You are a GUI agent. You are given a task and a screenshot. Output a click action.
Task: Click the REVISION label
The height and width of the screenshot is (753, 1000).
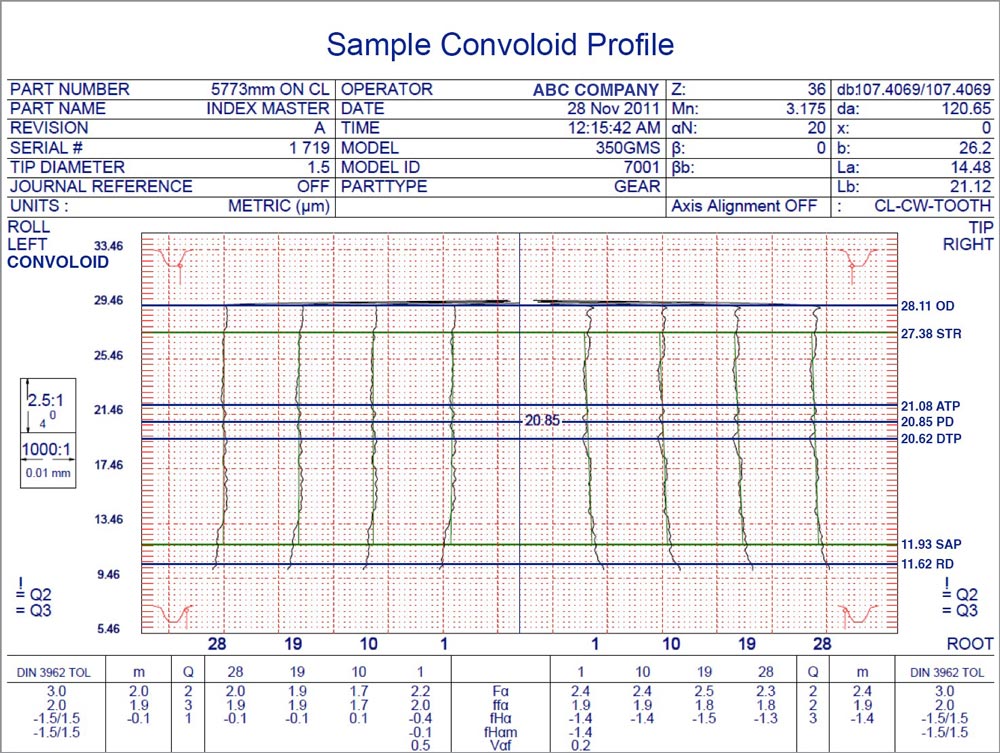(48, 128)
